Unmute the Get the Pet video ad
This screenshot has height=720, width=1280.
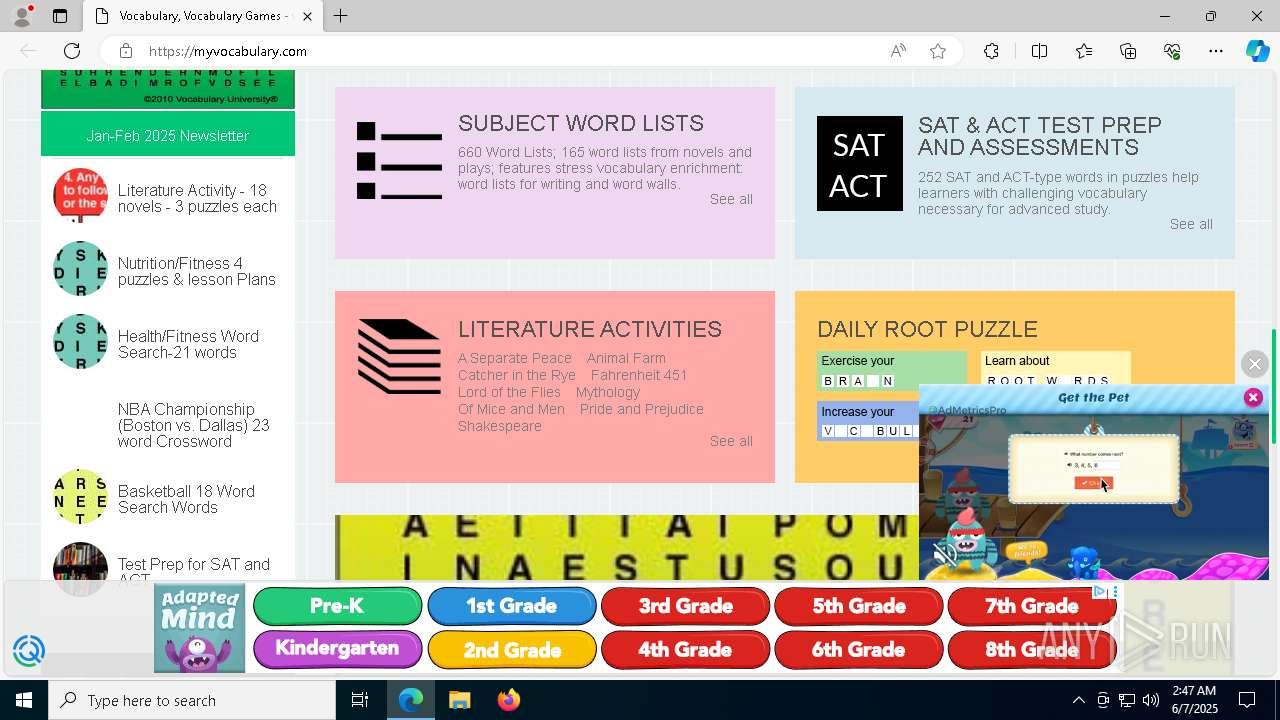click(944, 553)
